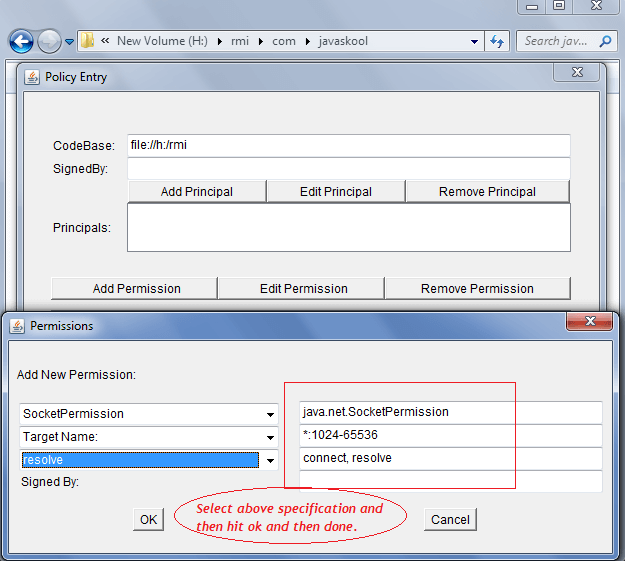
Task: Expand the SocketPermission dropdown
Action: pyautogui.click(x=270, y=414)
